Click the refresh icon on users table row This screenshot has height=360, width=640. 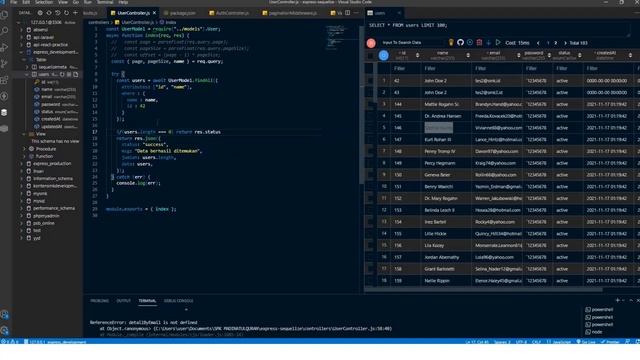[x=62, y=75]
